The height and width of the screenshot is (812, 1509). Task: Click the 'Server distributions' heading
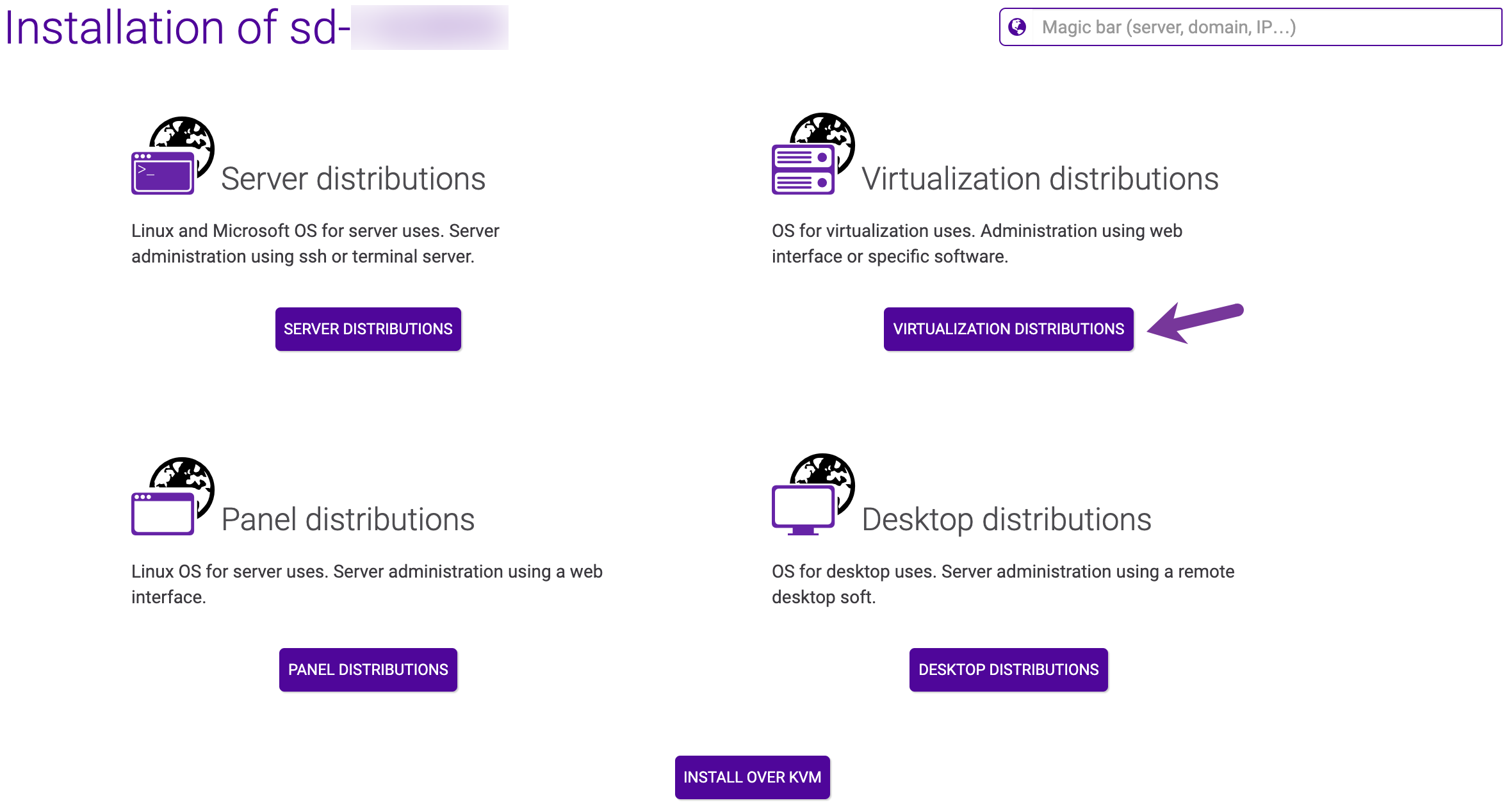click(353, 179)
